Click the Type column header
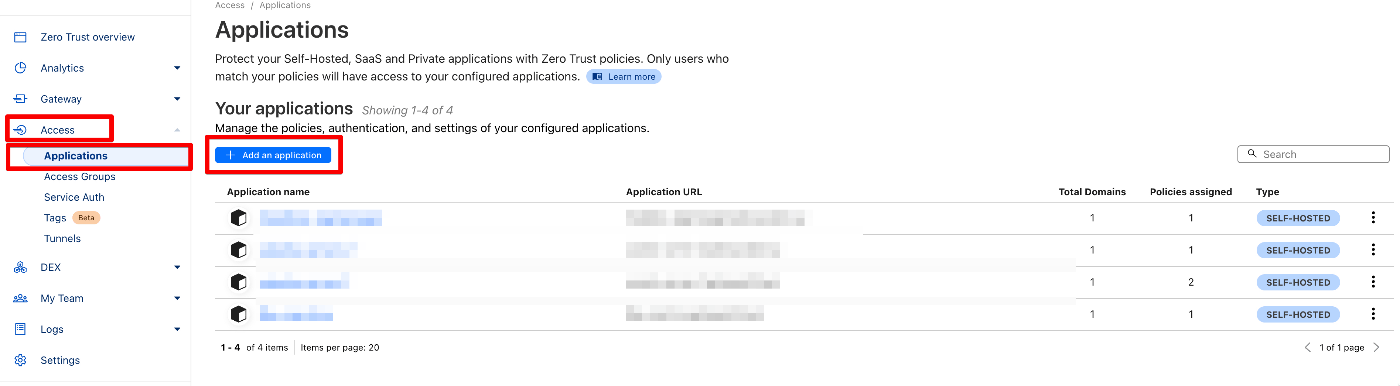Screen dimensions: 1400x386 [1267, 192]
